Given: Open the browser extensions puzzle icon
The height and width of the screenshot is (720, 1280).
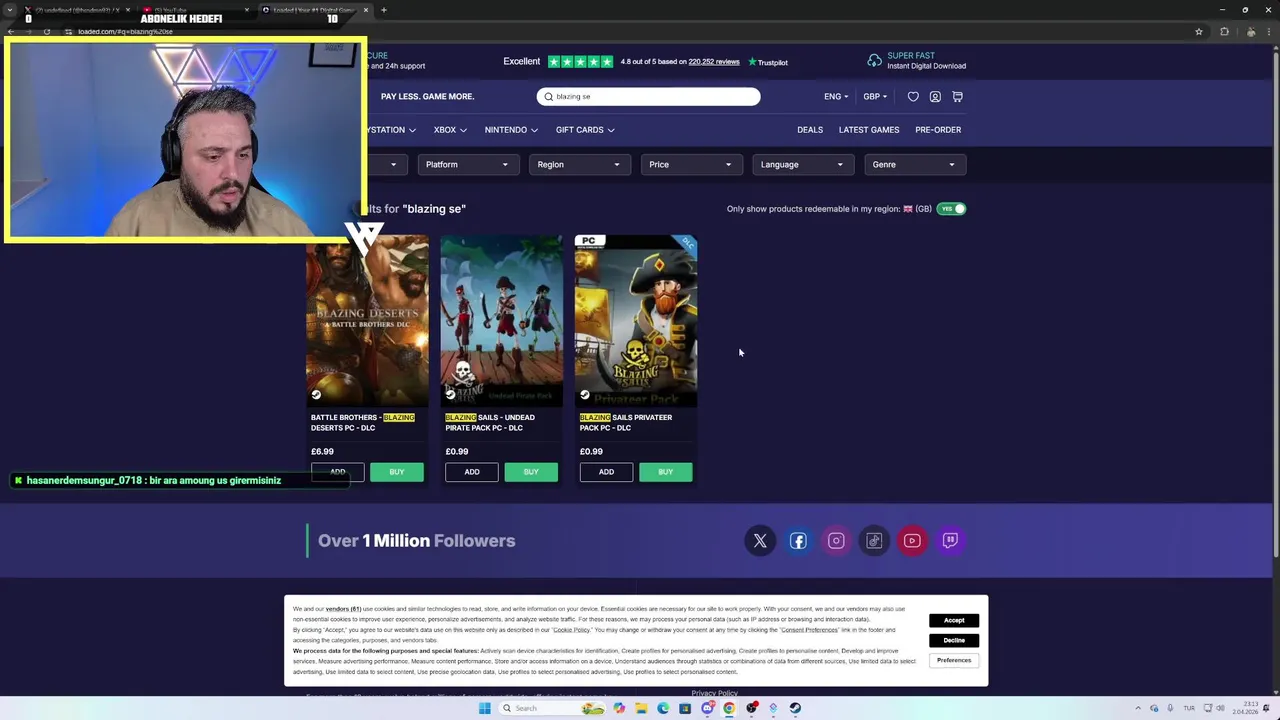Looking at the screenshot, I should 1224,32.
